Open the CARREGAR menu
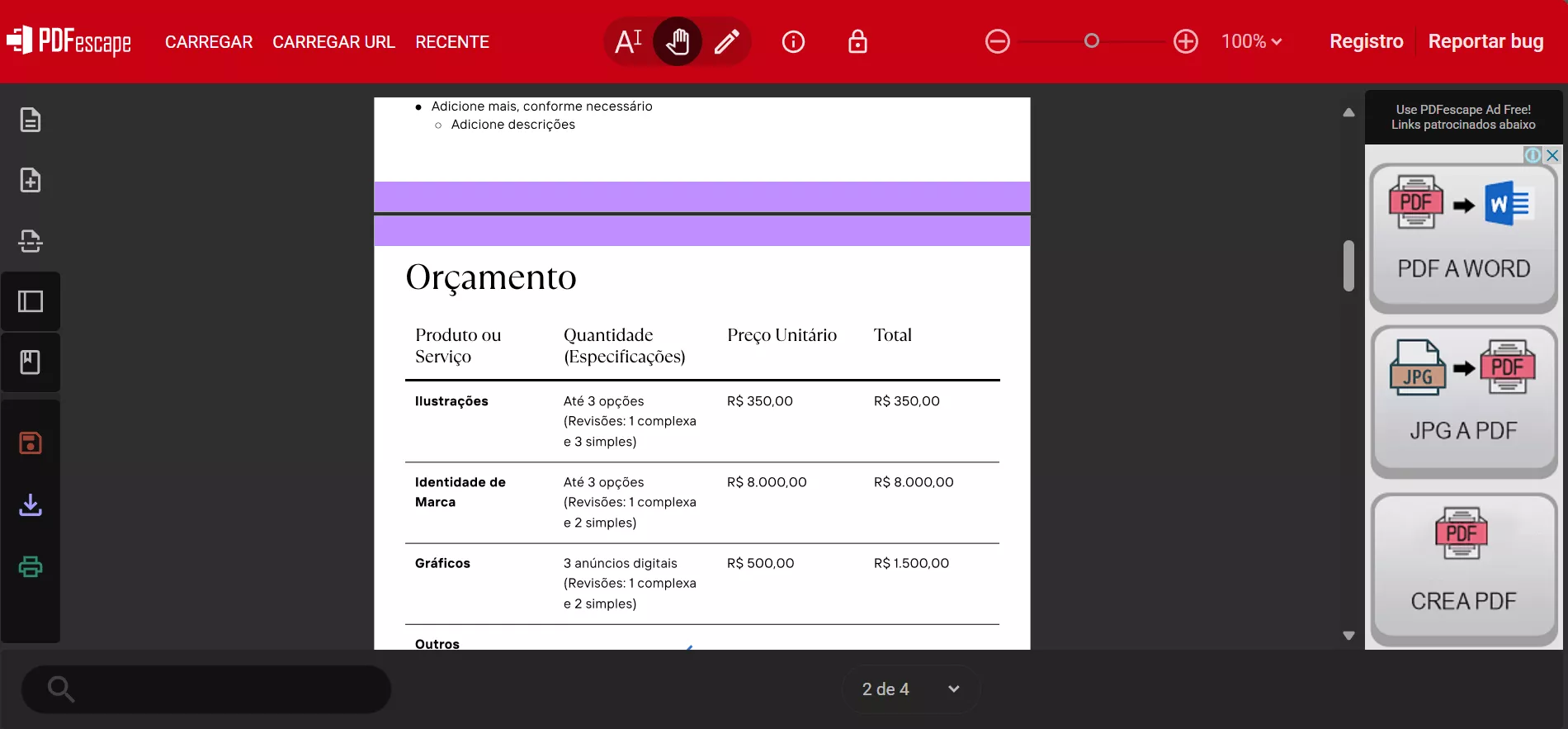This screenshot has width=1568, height=729. (209, 42)
